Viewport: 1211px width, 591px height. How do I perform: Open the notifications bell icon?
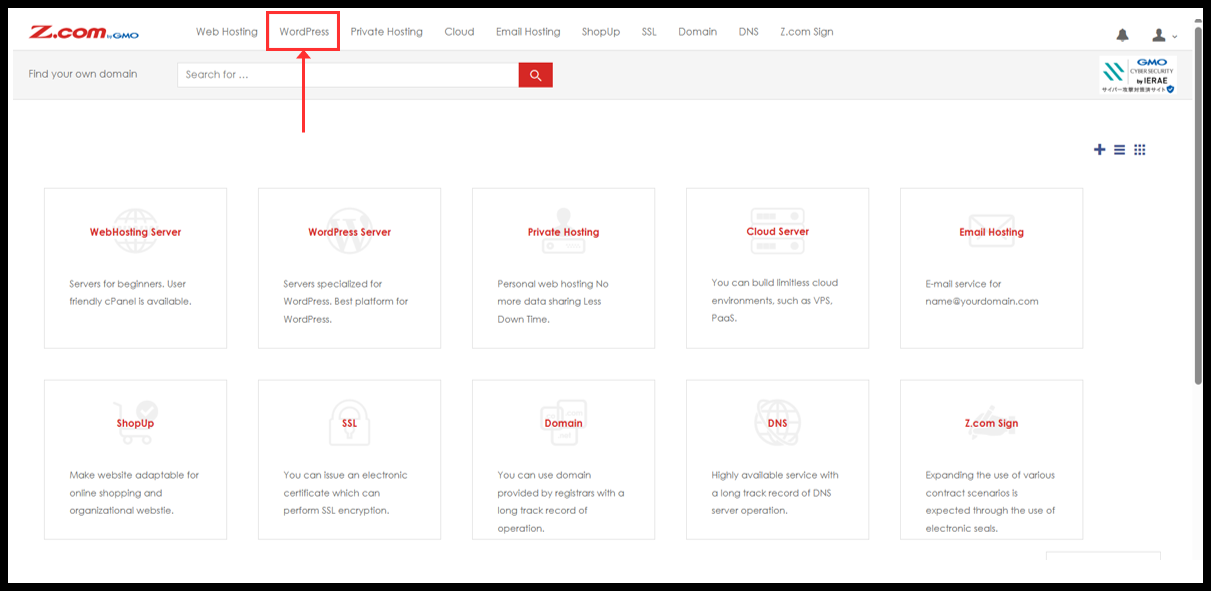(x=1122, y=35)
